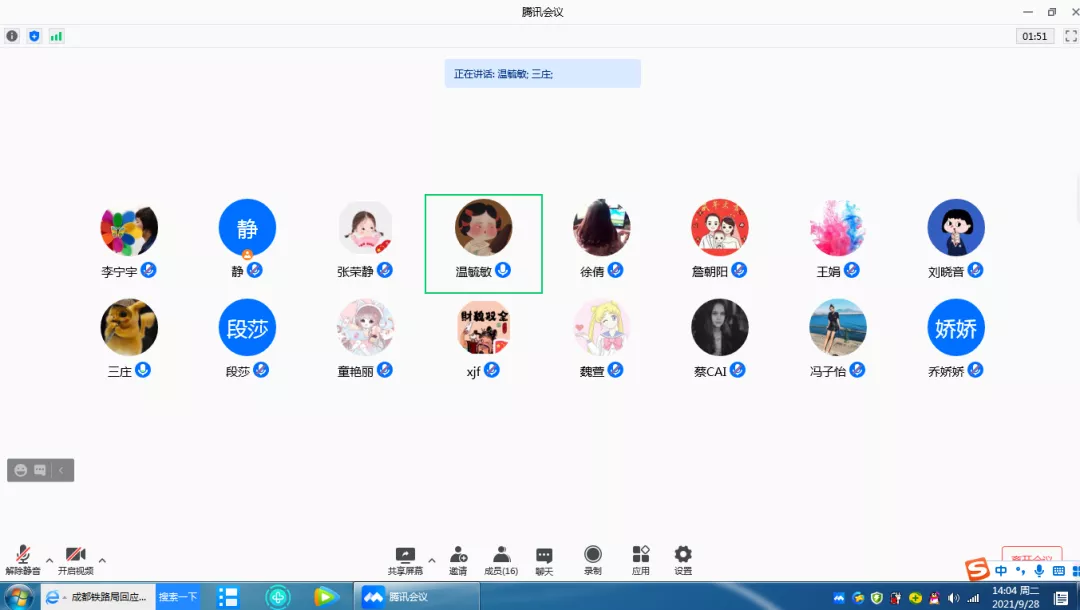
Task: Turn on camera with 开启视频
Action: 75,559
